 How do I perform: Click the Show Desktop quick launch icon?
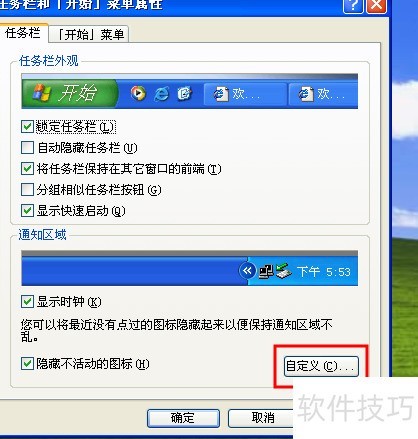point(185,94)
